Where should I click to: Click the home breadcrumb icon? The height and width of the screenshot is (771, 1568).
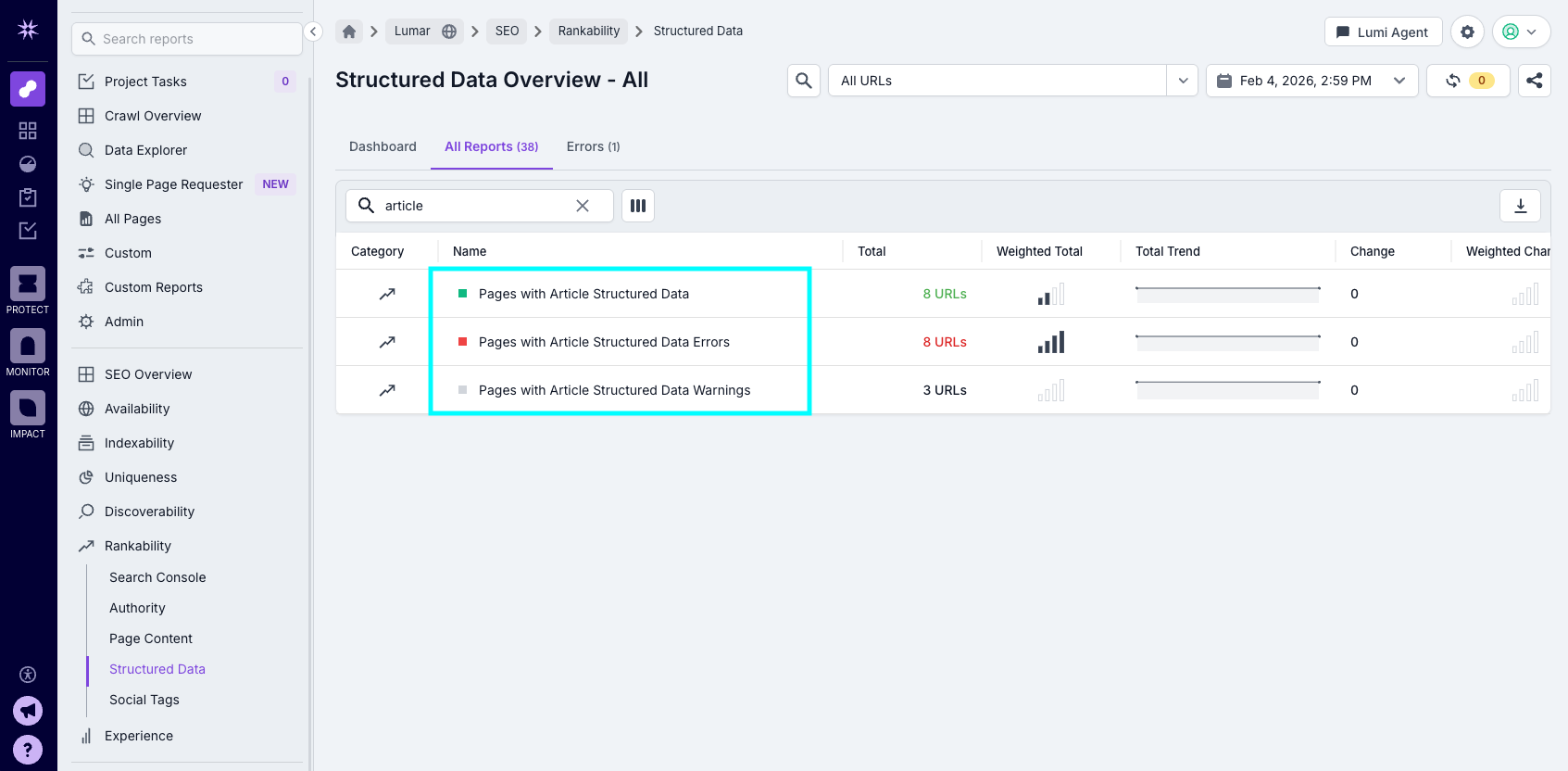coord(349,32)
